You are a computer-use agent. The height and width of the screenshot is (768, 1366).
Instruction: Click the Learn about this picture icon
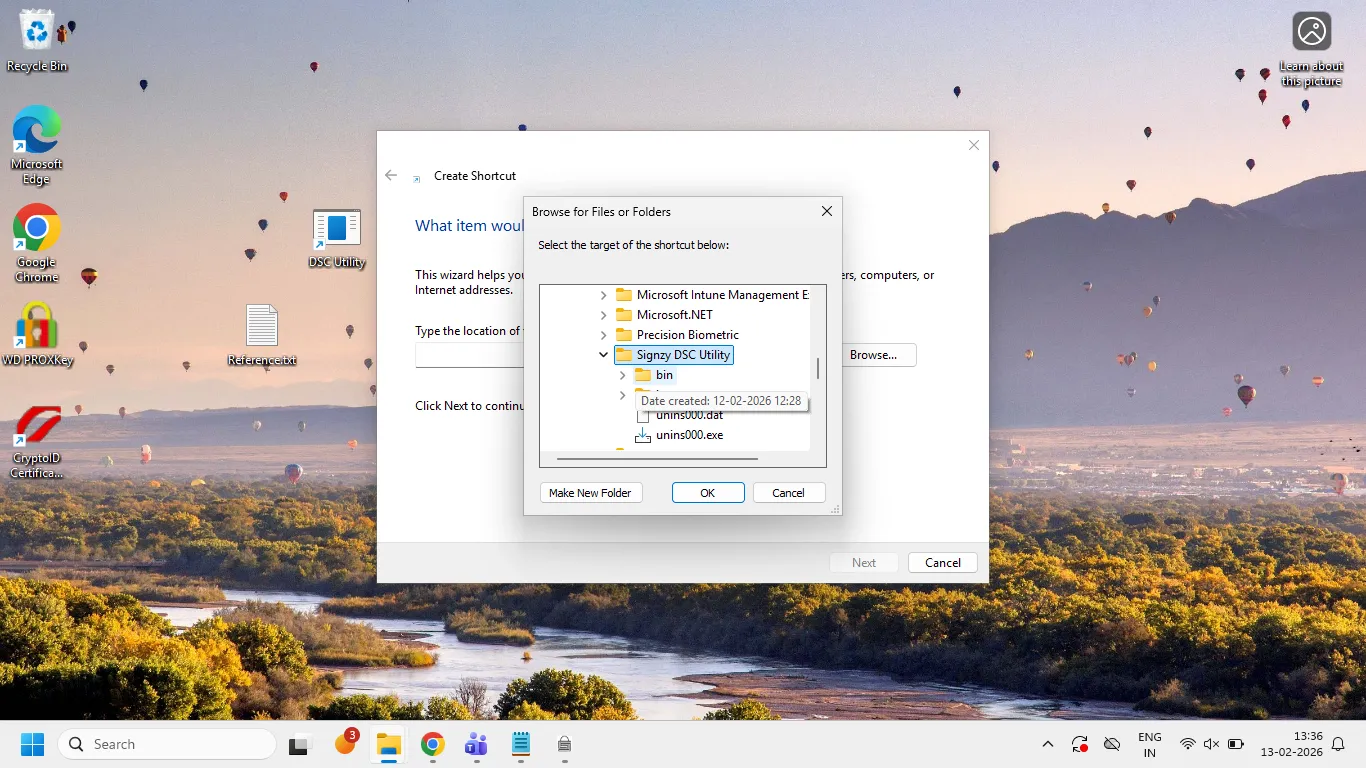click(1311, 50)
